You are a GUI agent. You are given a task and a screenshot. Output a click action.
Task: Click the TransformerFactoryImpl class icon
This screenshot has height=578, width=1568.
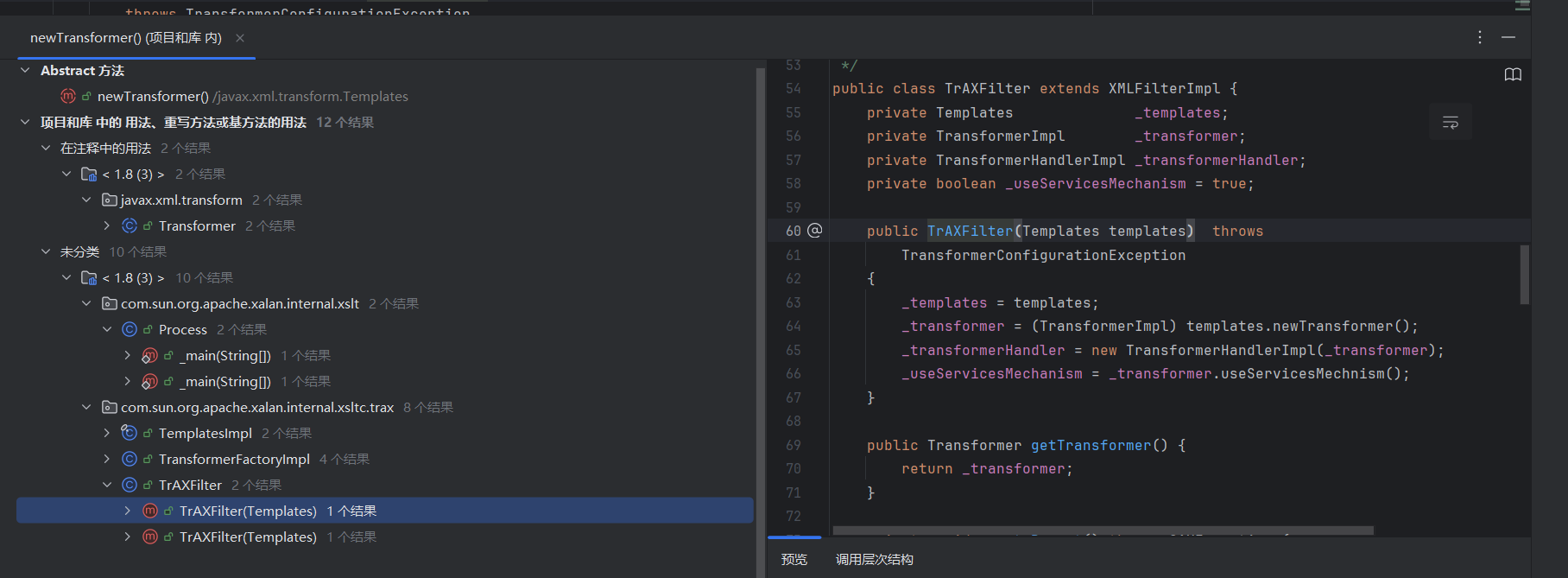coord(130,459)
